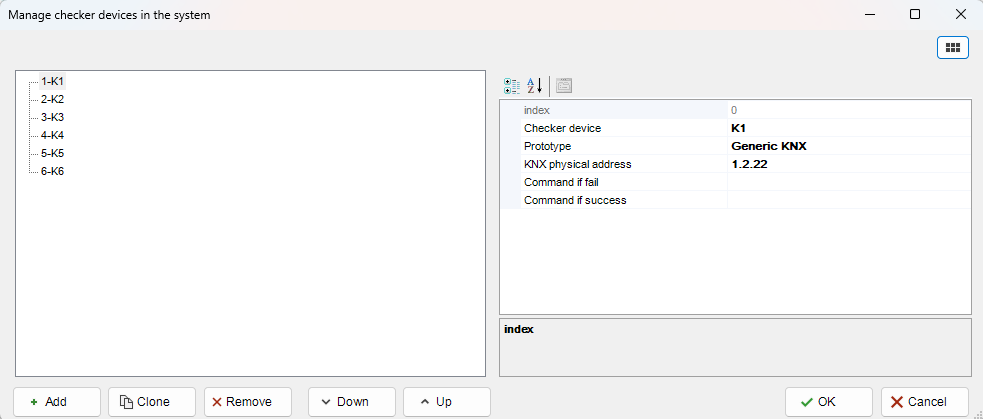
Task: Select 3-K3 checker device
Action: [52, 117]
